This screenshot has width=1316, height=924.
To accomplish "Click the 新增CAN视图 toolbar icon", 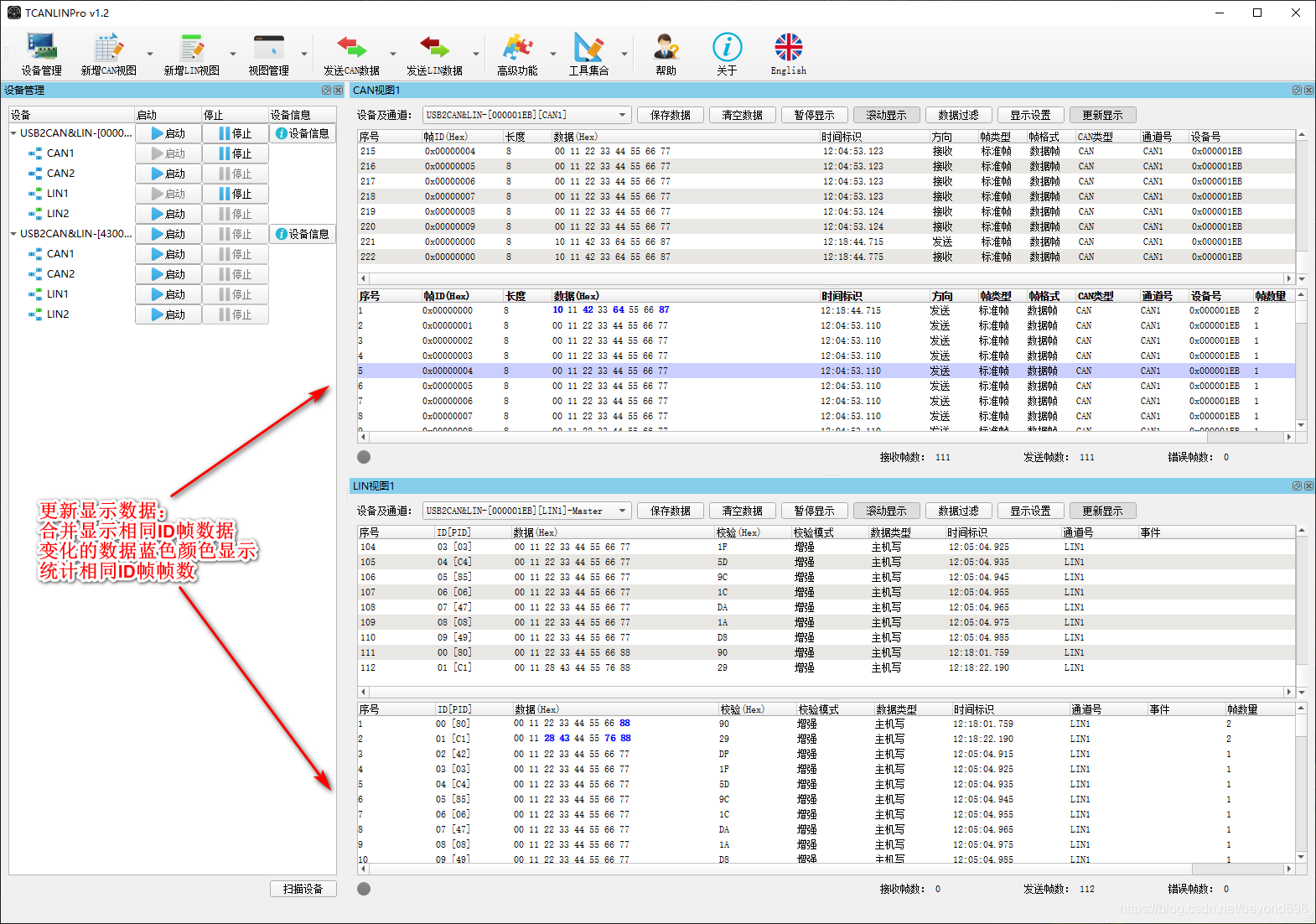I will (x=108, y=55).
